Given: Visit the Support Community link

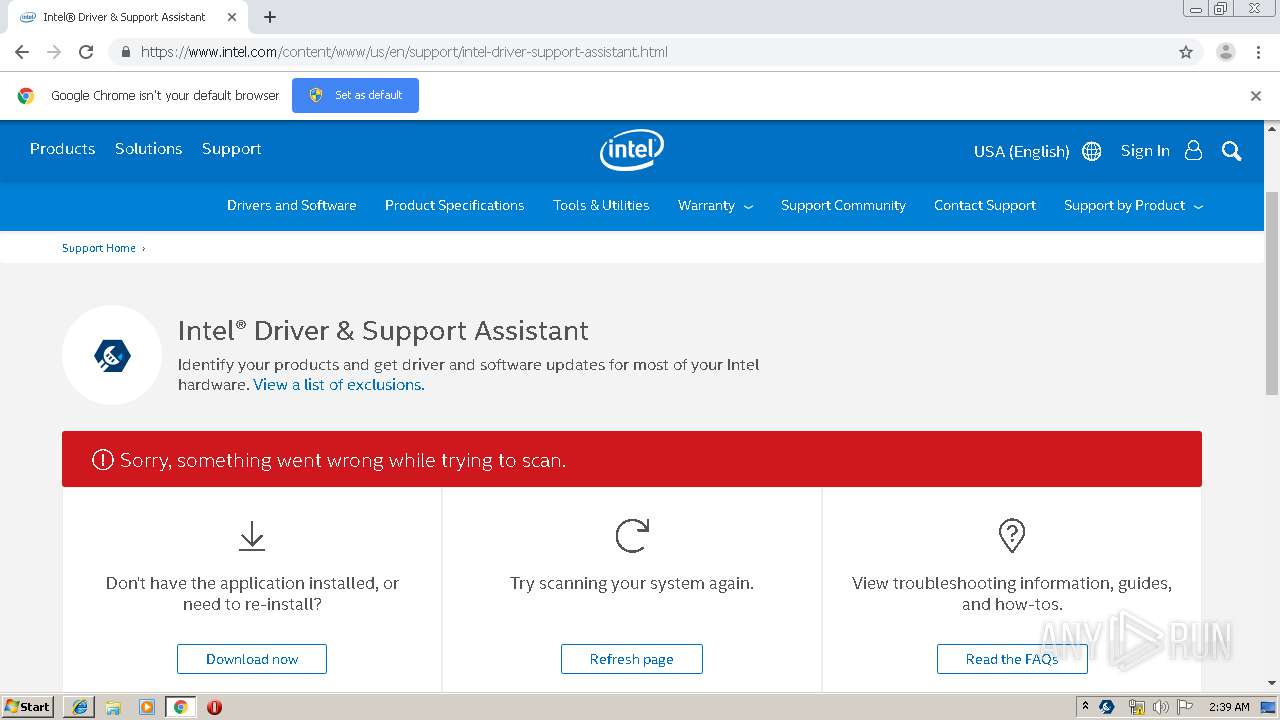Looking at the screenshot, I should (843, 206).
